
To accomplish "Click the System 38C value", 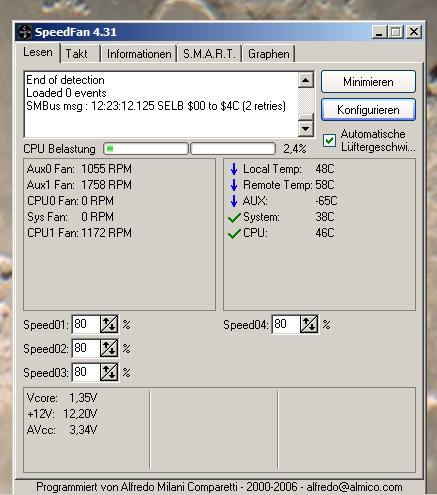I will [325, 217].
